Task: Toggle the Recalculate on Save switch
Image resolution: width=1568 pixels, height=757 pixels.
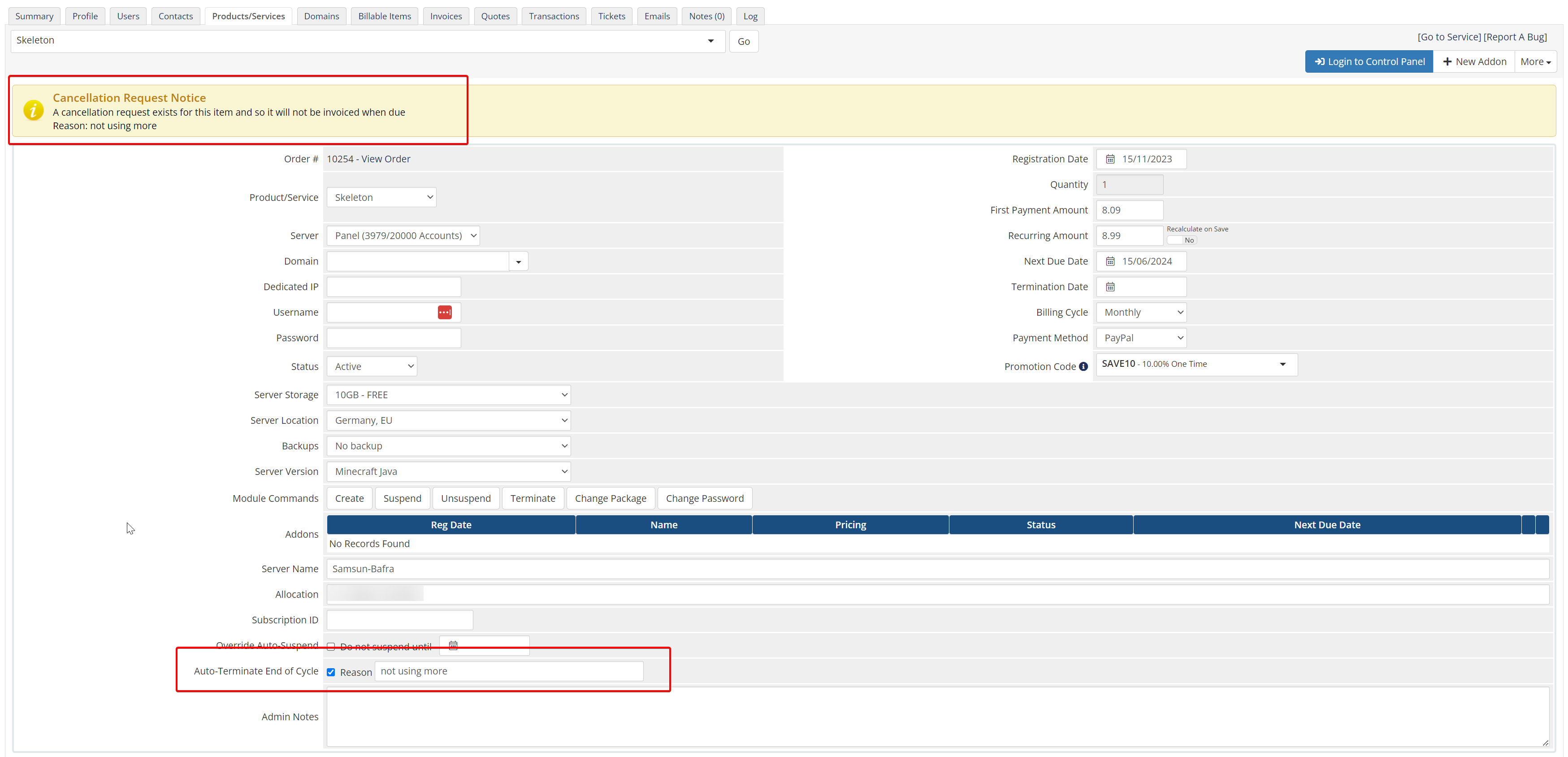Action: point(1182,240)
